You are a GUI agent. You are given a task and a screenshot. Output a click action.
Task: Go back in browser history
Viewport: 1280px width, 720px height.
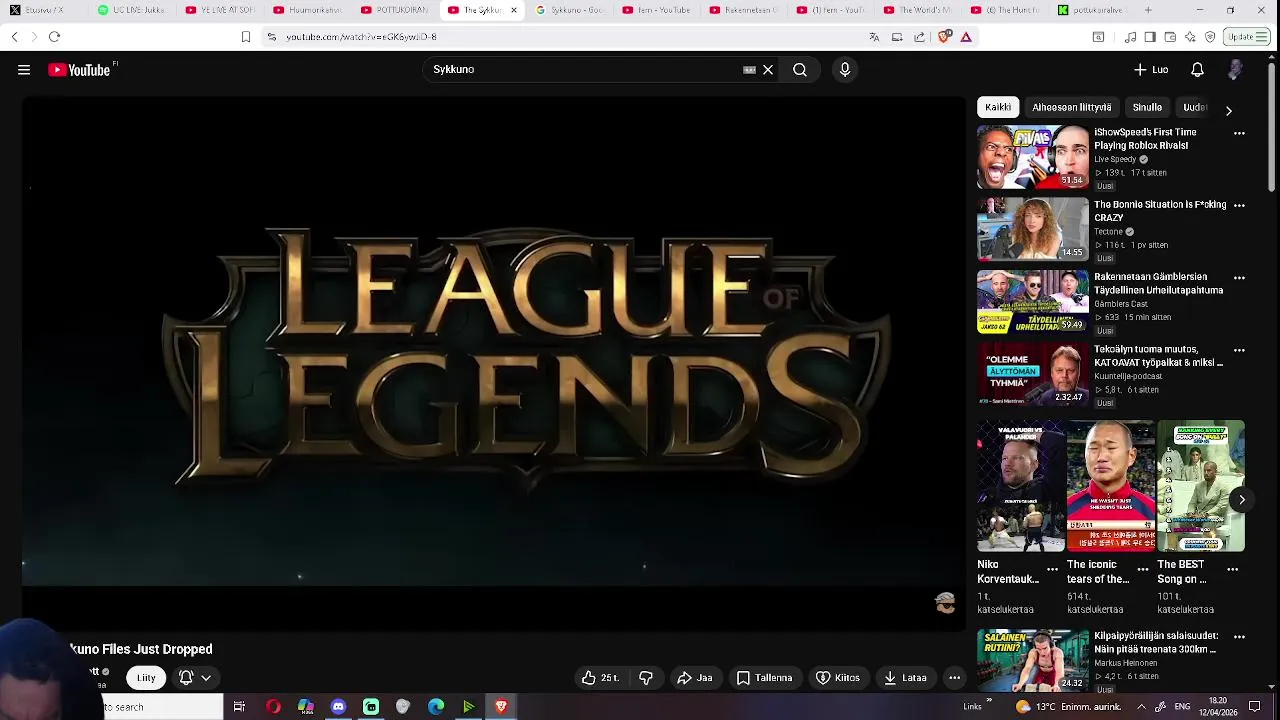point(14,37)
